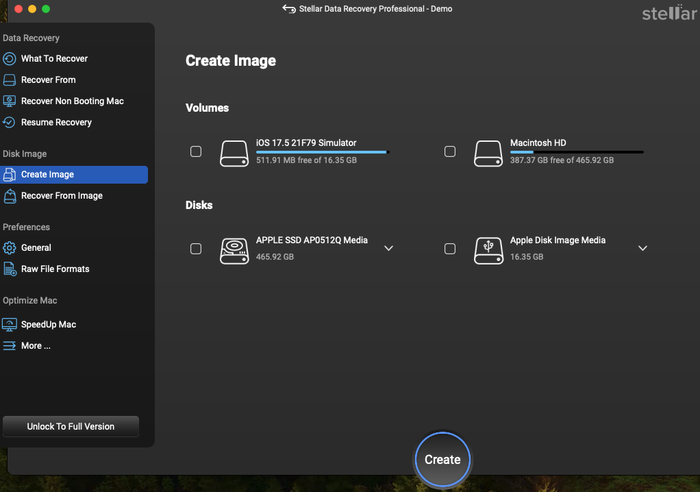The width and height of the screenshot is (700, 492).
Task: Check the iOS 17.5 21F79 Simulator checkbox
Action: (x=196, y=151)
